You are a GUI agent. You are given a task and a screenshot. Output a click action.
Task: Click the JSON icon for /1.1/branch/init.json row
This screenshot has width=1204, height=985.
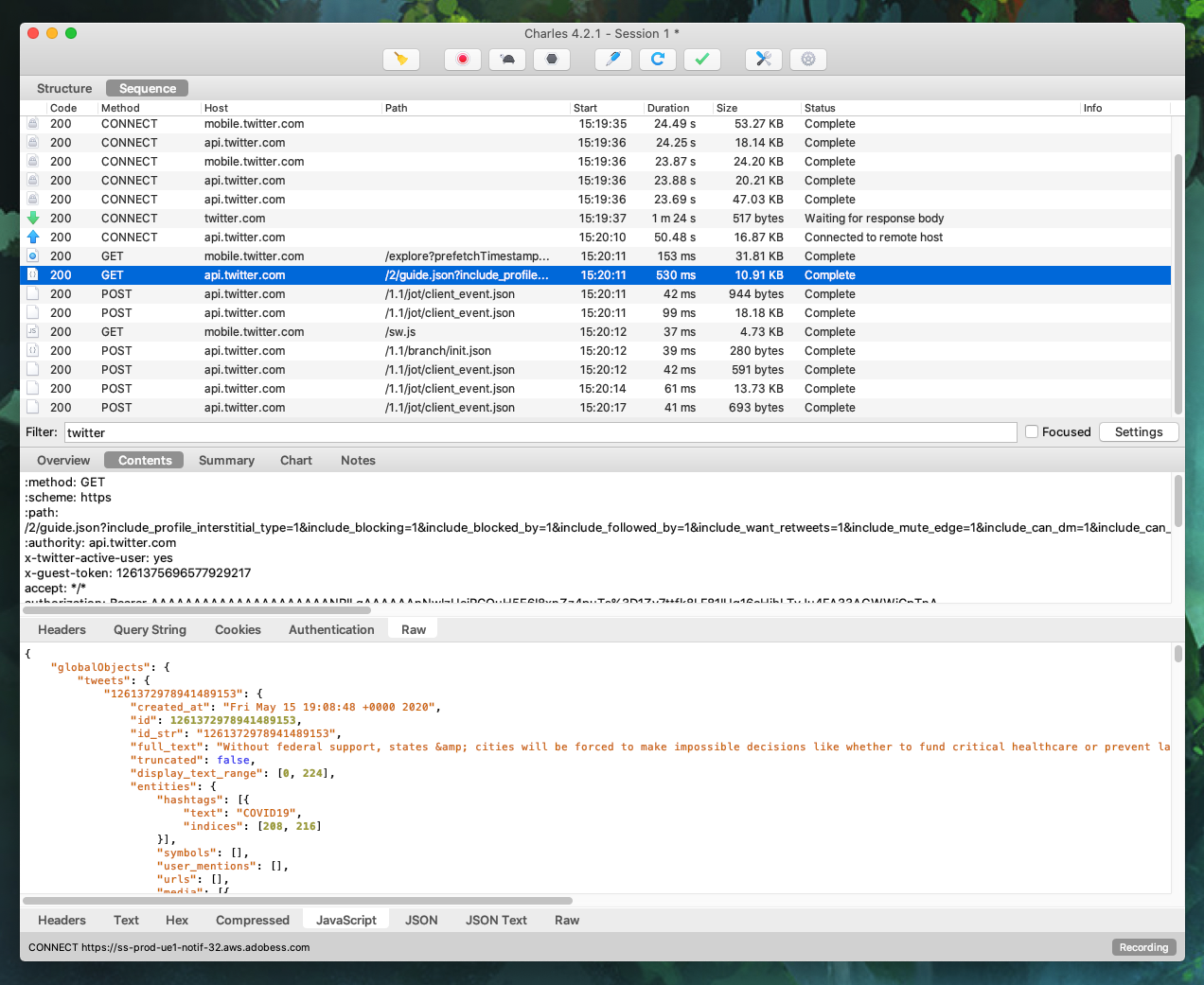(33, 351)
